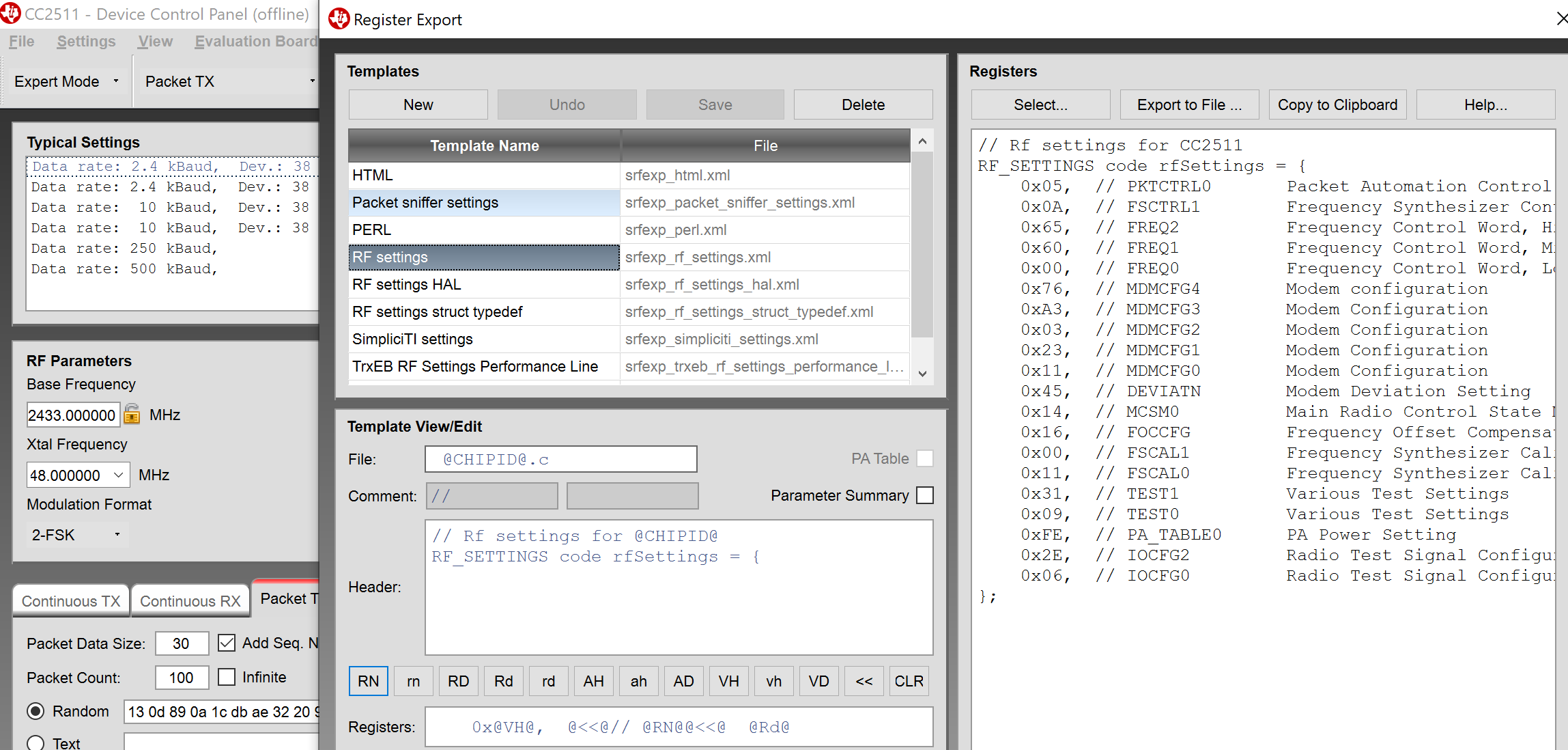Open the Evaluation Board menu

point(256,42)
